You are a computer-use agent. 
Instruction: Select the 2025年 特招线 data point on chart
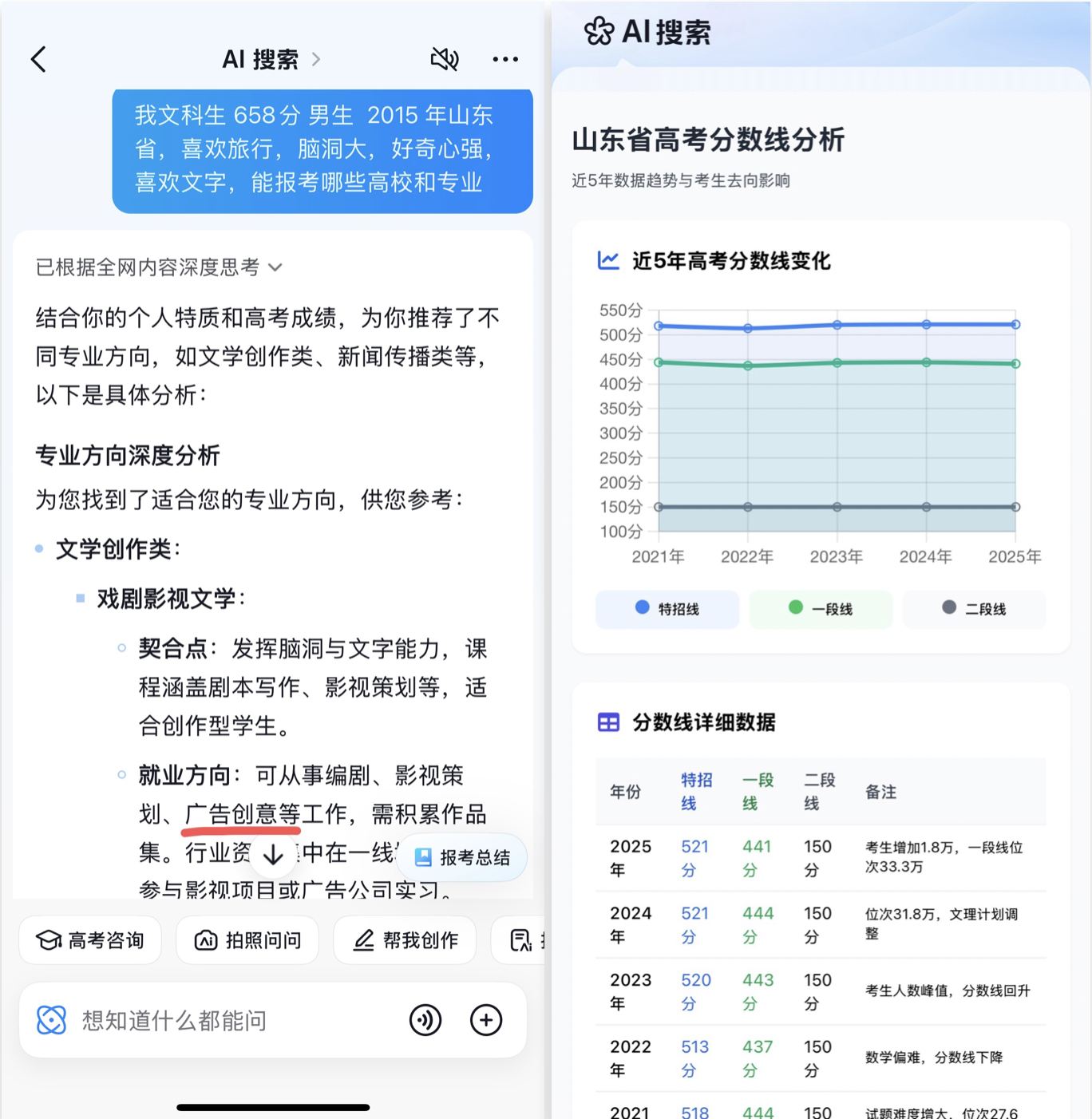pos(1015,325)
